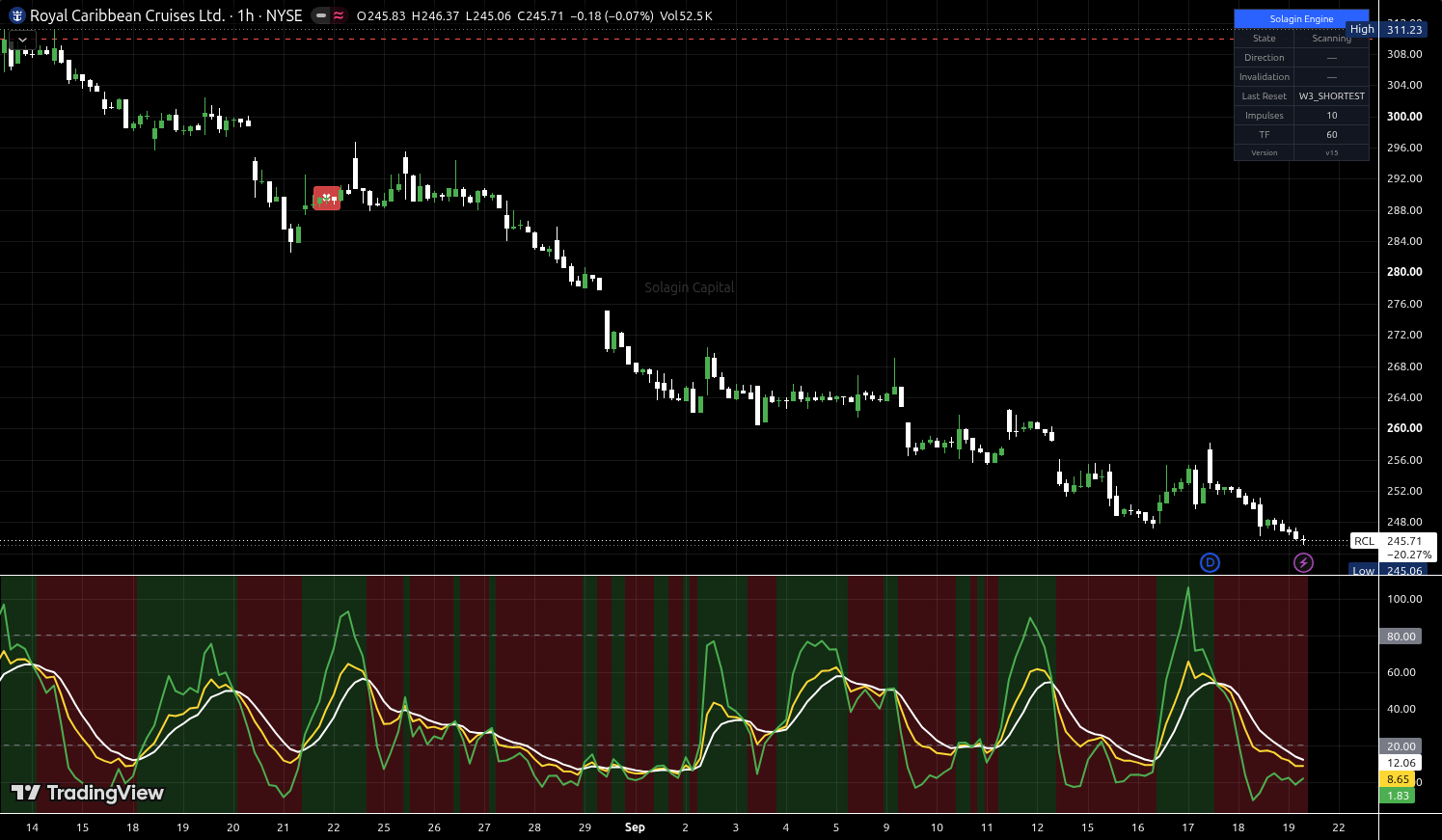Click the red signal marker on the chart

[327, 199]
